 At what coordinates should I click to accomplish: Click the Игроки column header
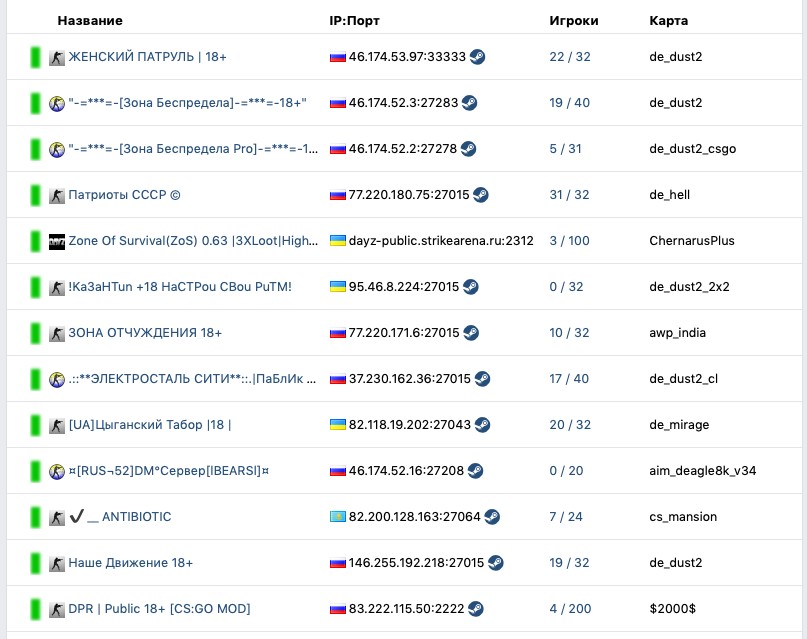coord(574,21)
